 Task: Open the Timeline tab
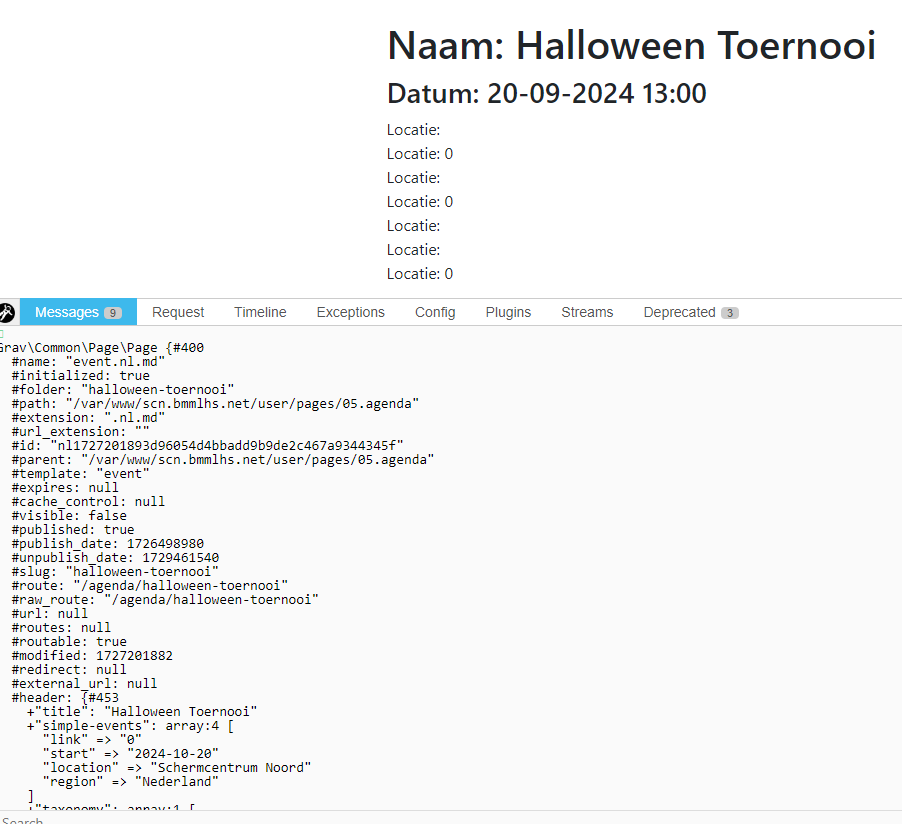coord(260,312)
